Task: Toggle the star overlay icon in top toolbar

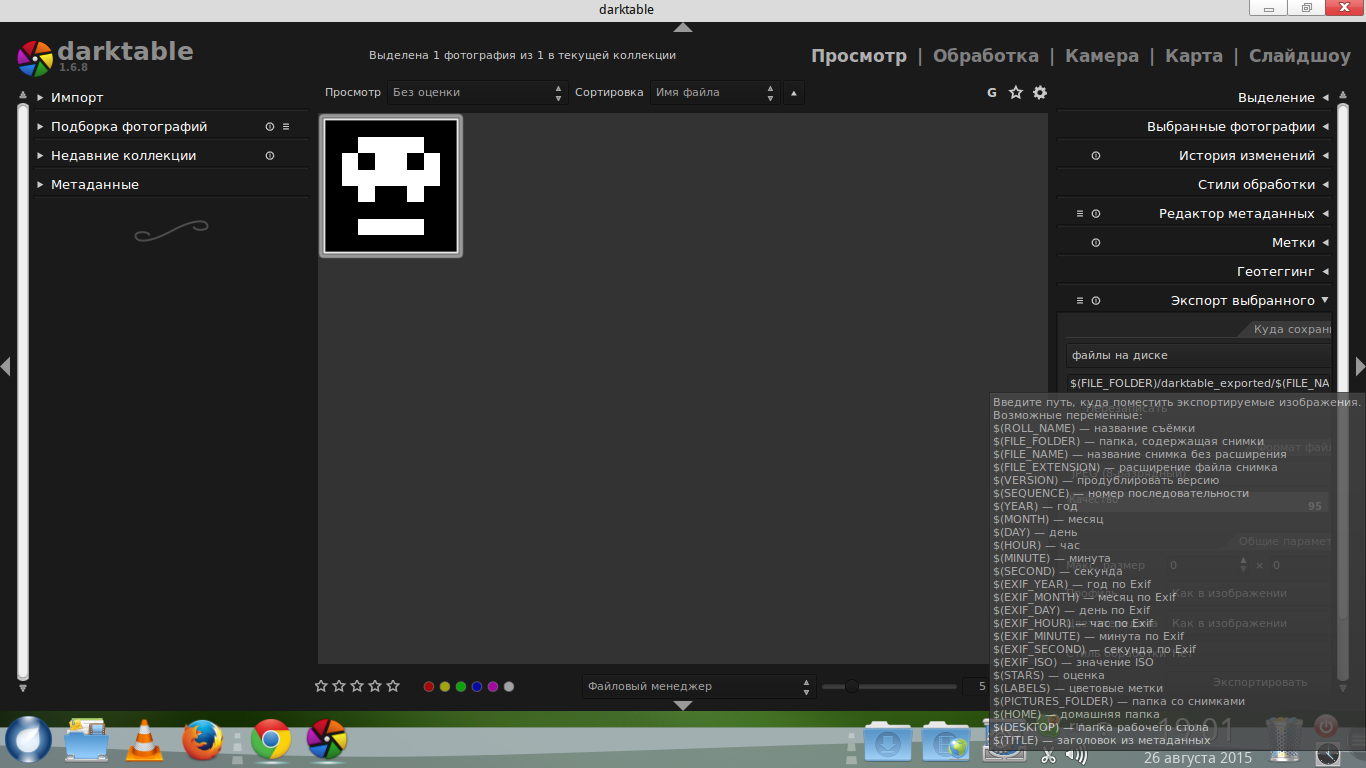Action: (1016, 92)
